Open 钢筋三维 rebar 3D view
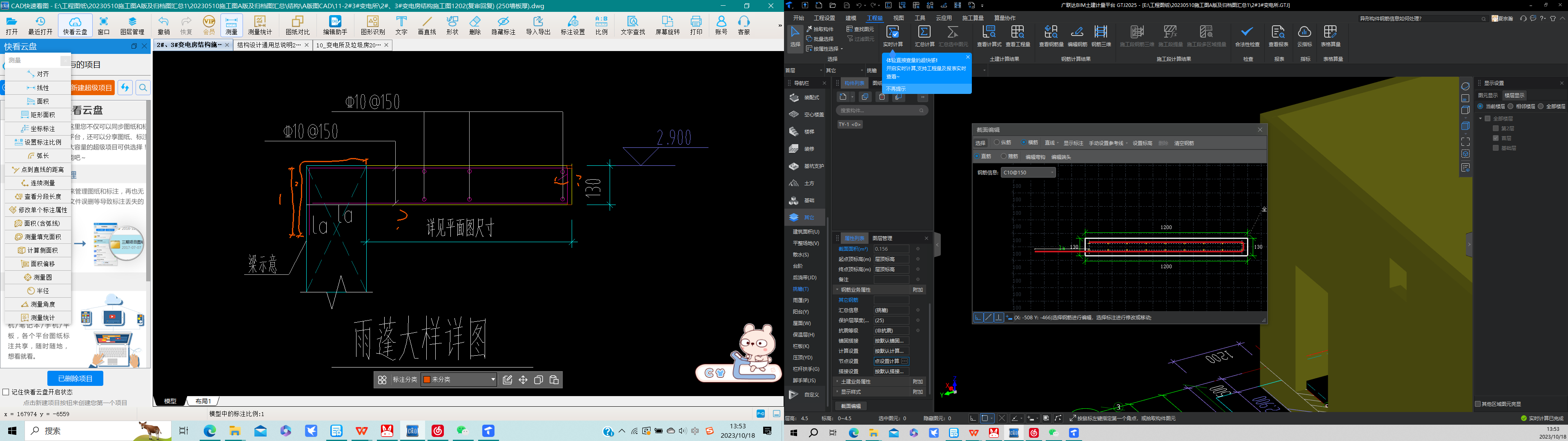Image resolution: width=1568 pixels, height=441 pixels. (x=1101, y=36)
